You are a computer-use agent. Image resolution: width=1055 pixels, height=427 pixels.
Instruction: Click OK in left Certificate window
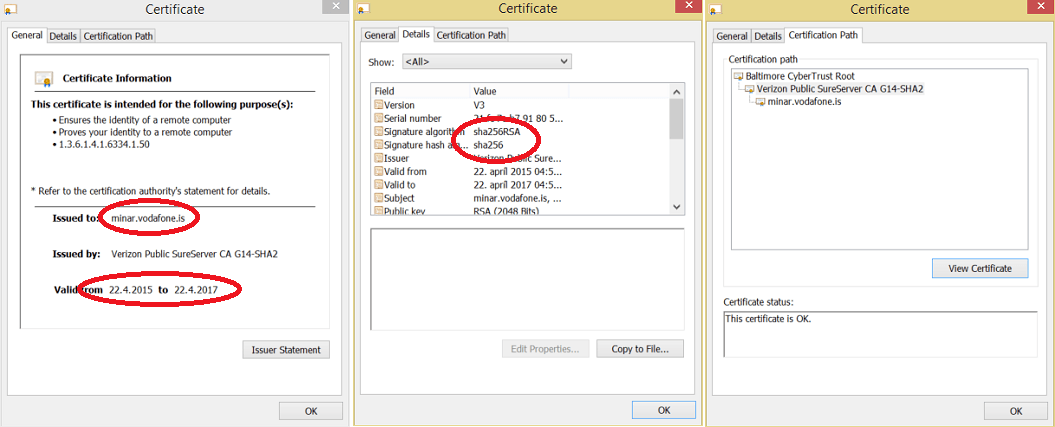point(311,411)
